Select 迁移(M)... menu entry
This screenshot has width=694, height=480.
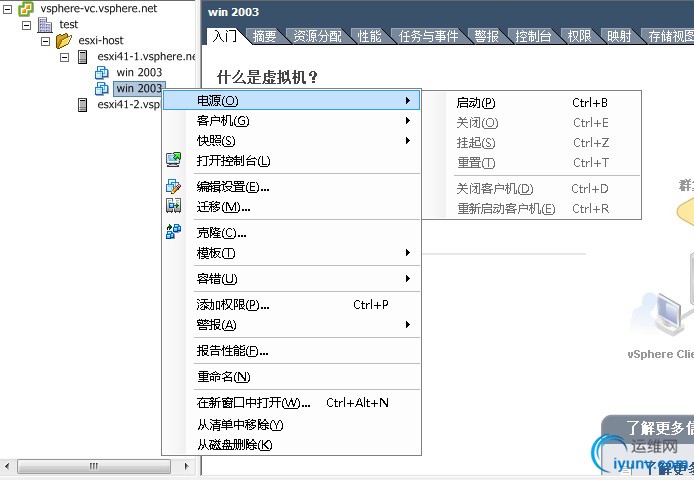coord(292,207)
